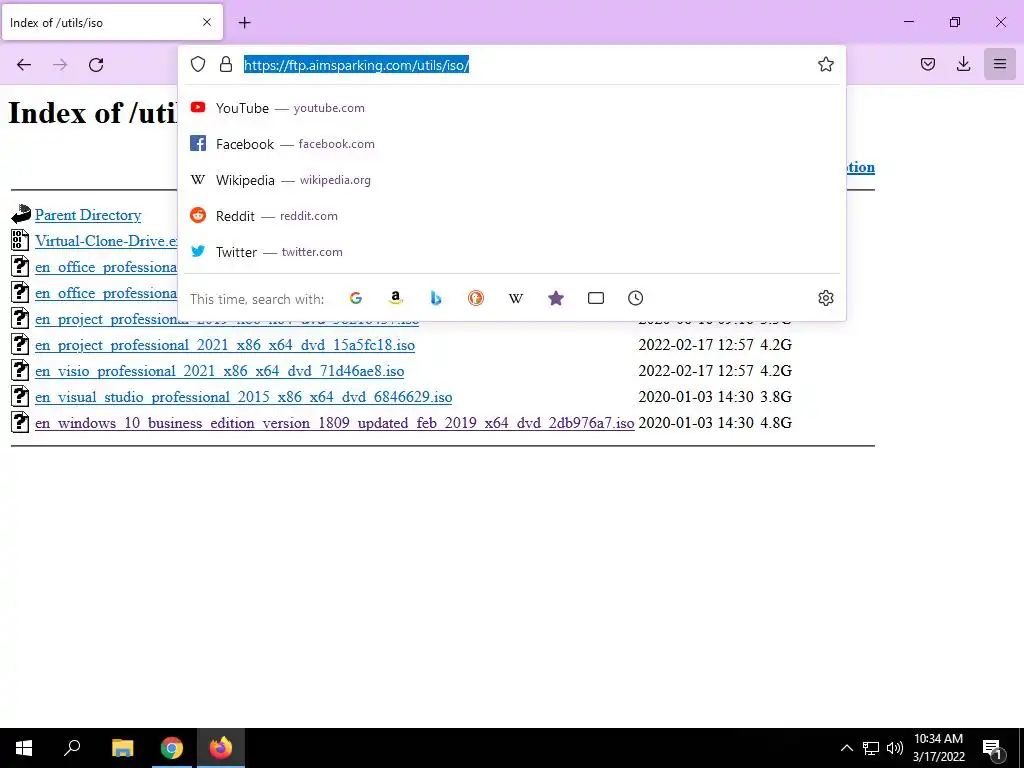Image resolution: width=1024 pixels, height=768 pixels.
Task: Select Facebook suggestion
Action: click(512, 144)
